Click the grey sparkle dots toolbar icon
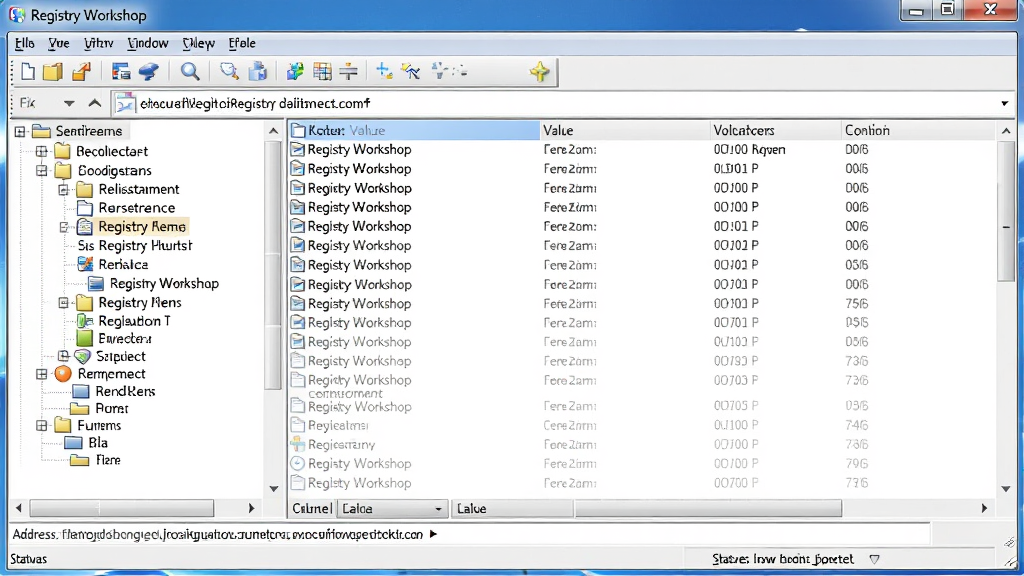1024x576 pixels. pos(449,71)
